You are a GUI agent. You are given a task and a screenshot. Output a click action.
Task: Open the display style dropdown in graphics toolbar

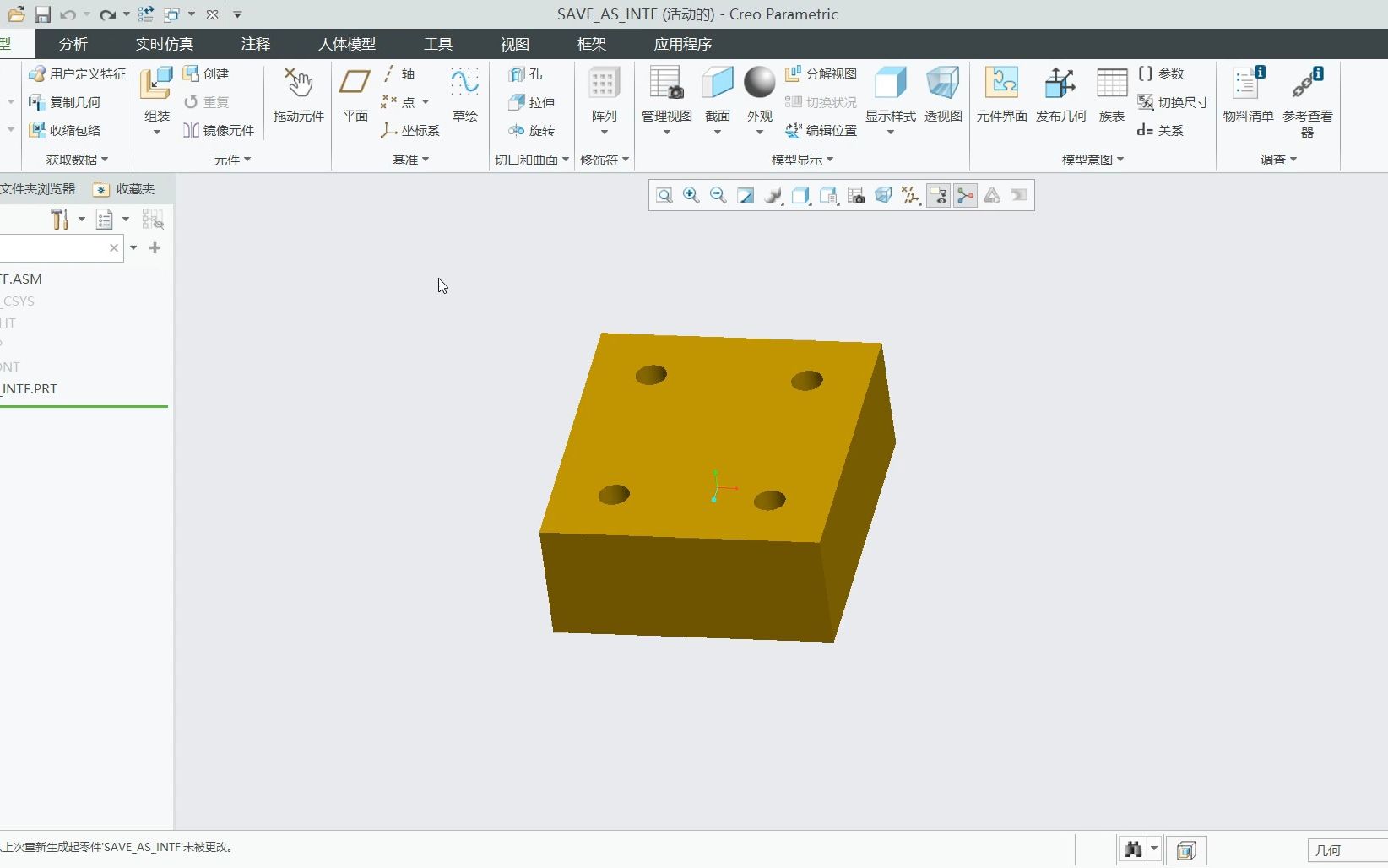click(800, 196)
